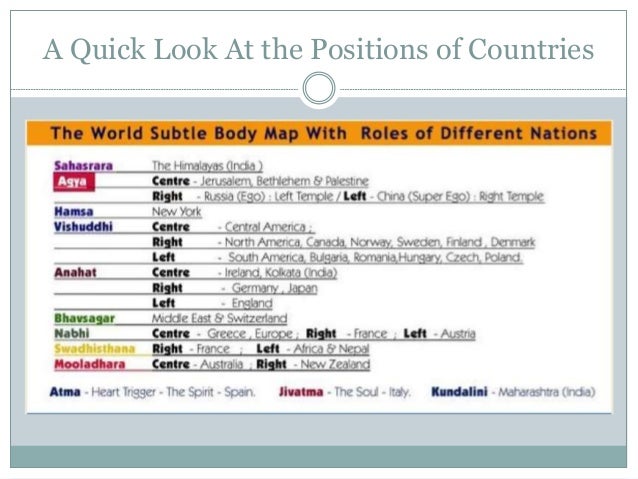Click "The Soul - Italy." text
The height and width of the screenshot is (479, 638).
click(372, 392)
